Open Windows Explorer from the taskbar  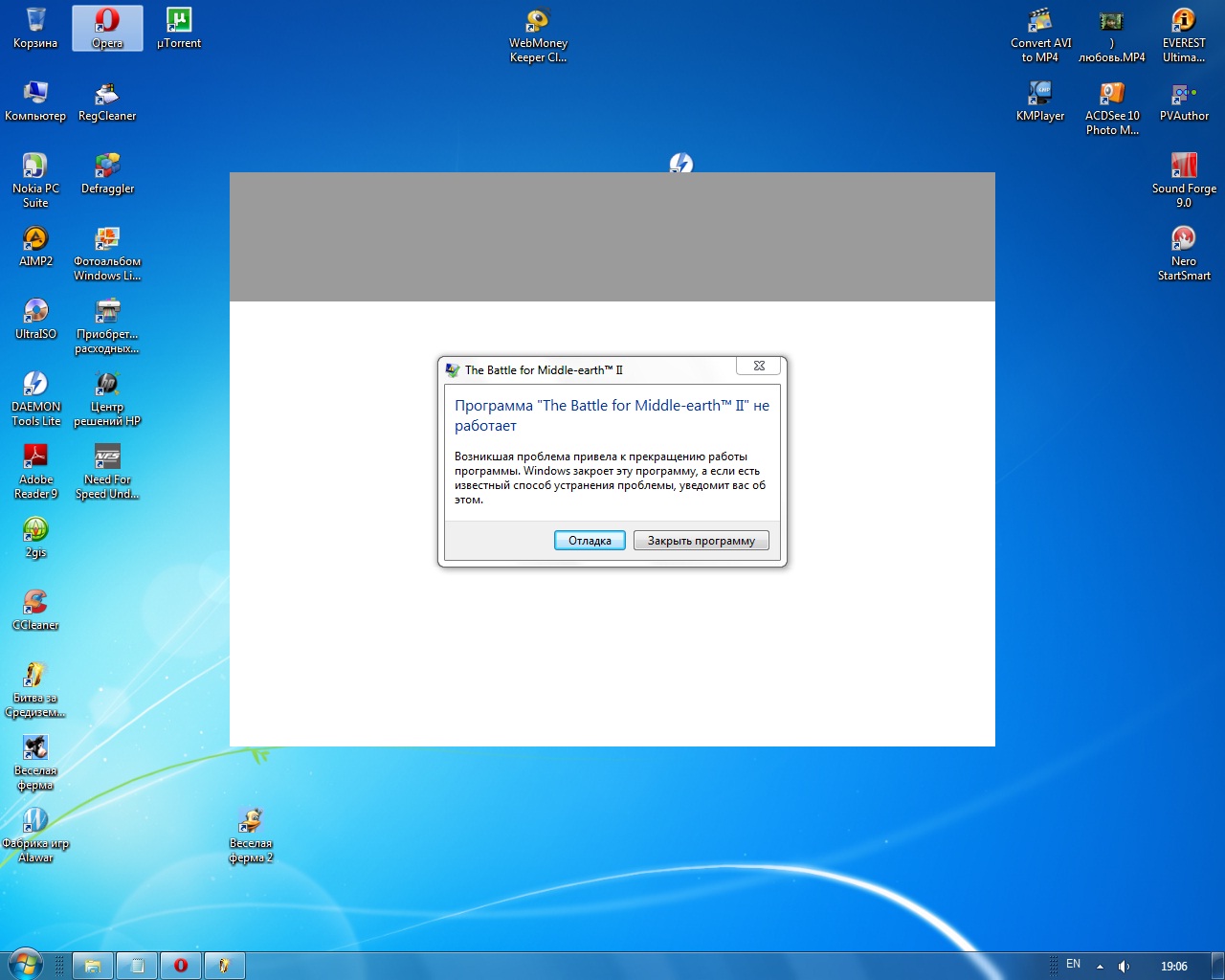pos(93,966)
